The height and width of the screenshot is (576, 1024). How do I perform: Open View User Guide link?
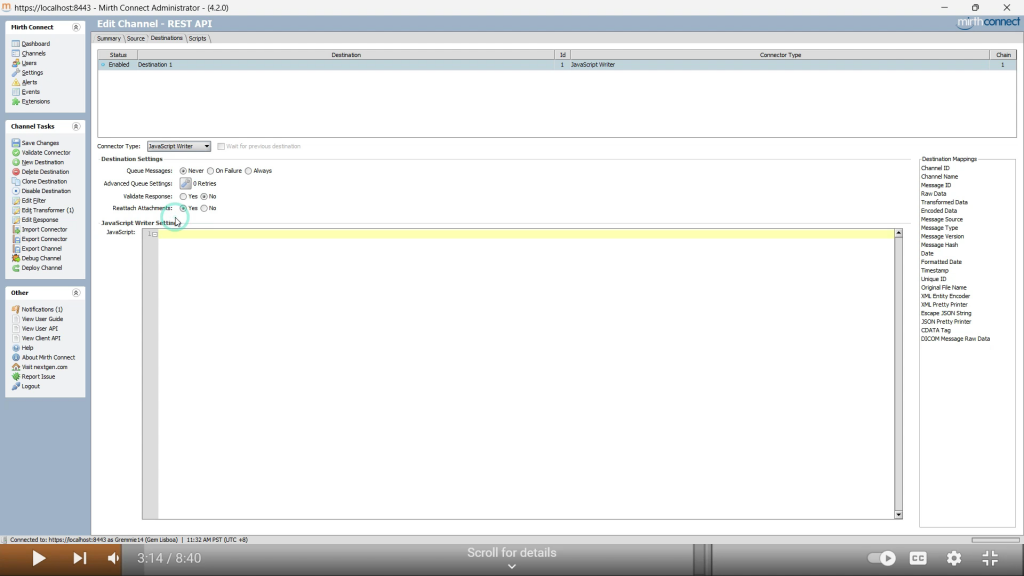coord(42,319)
